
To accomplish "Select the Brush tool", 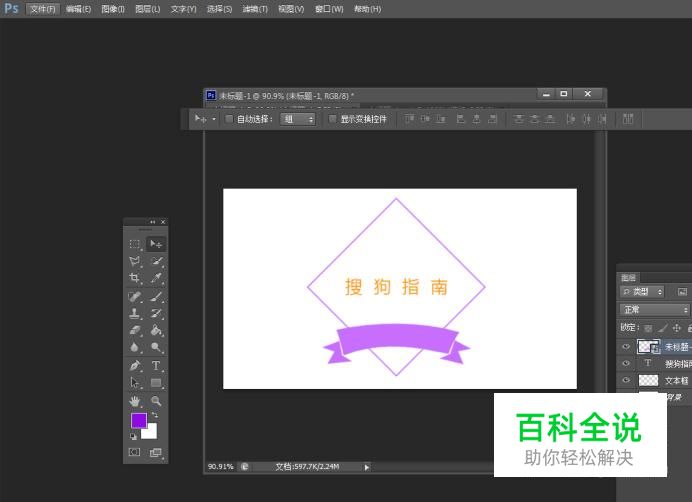I will (156, 296).
